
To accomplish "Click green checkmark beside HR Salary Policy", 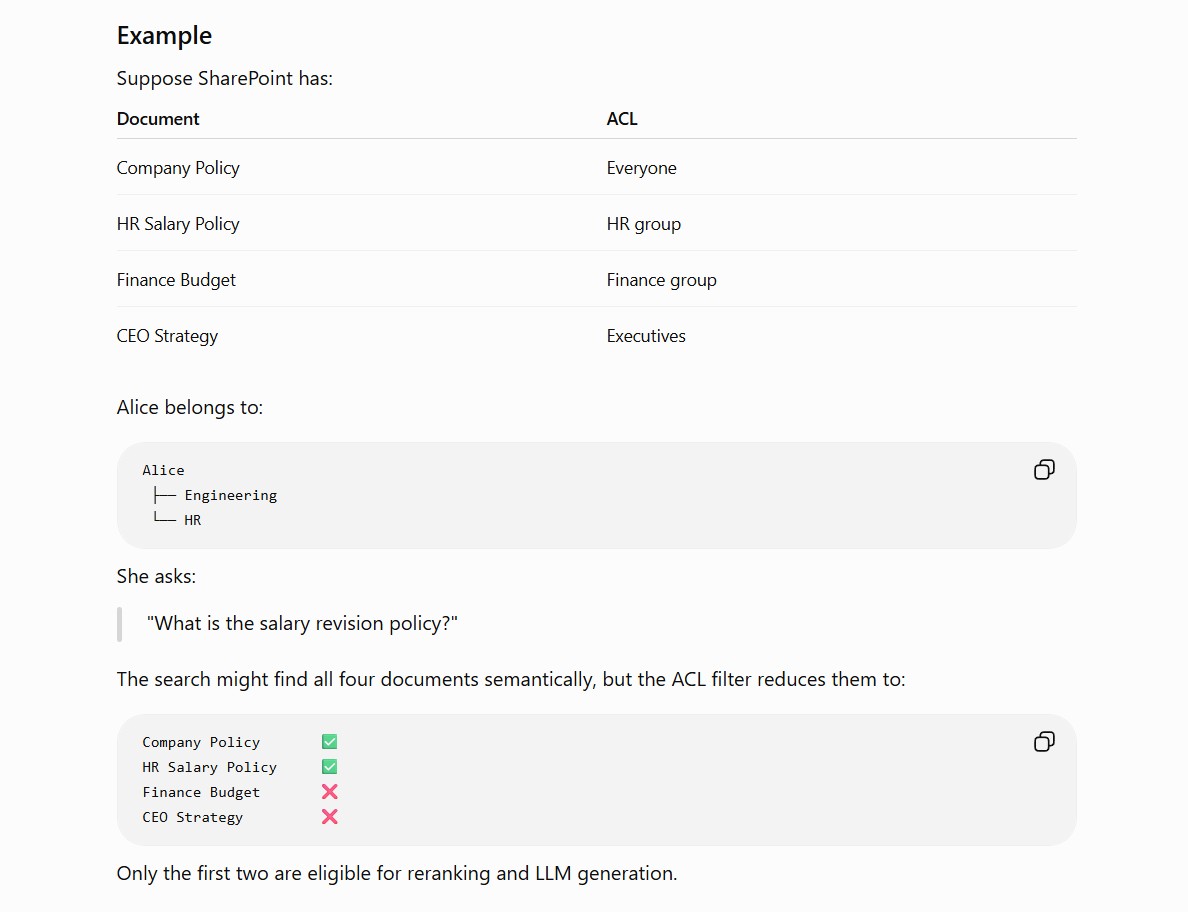I will pyautogui.click(x=330, y=767).
